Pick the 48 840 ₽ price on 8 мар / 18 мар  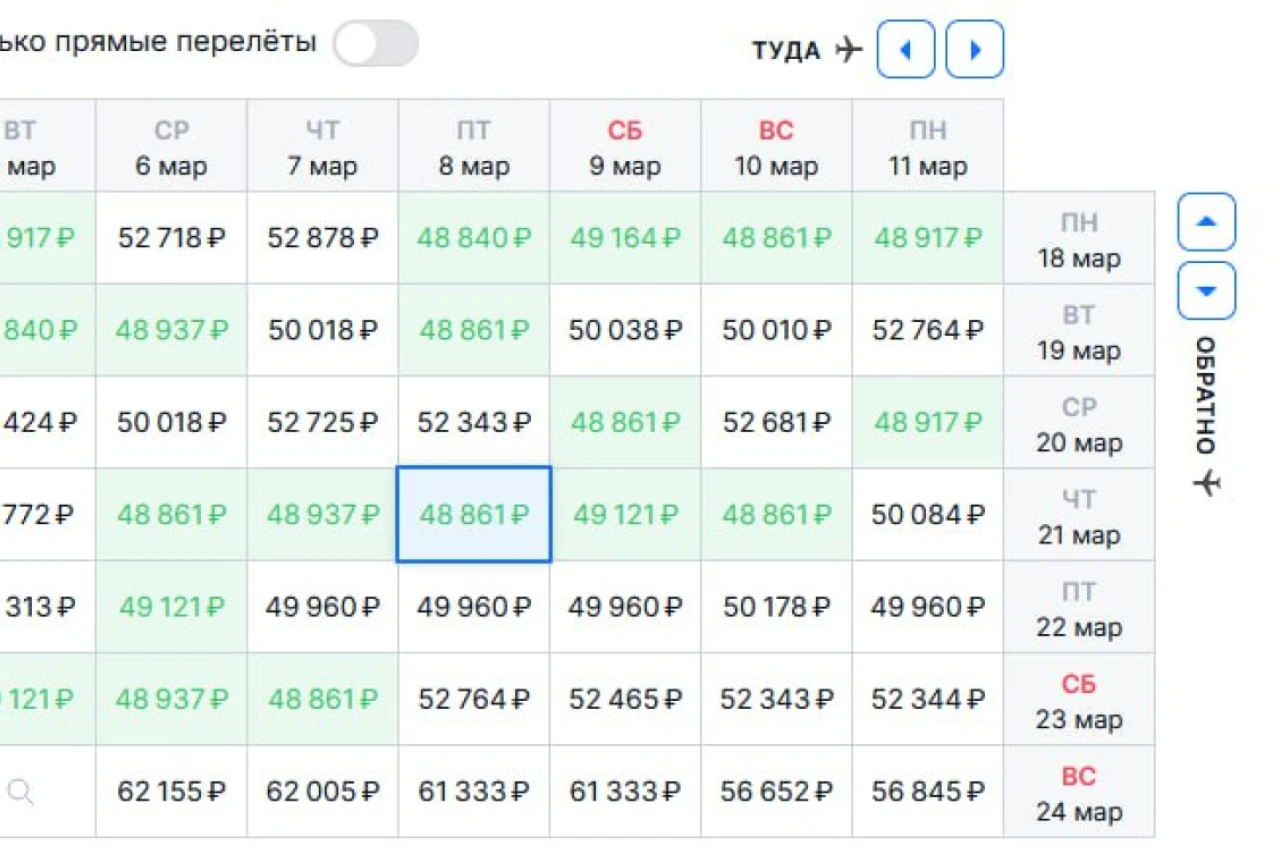pyautogui.click(x=474, y=238)
